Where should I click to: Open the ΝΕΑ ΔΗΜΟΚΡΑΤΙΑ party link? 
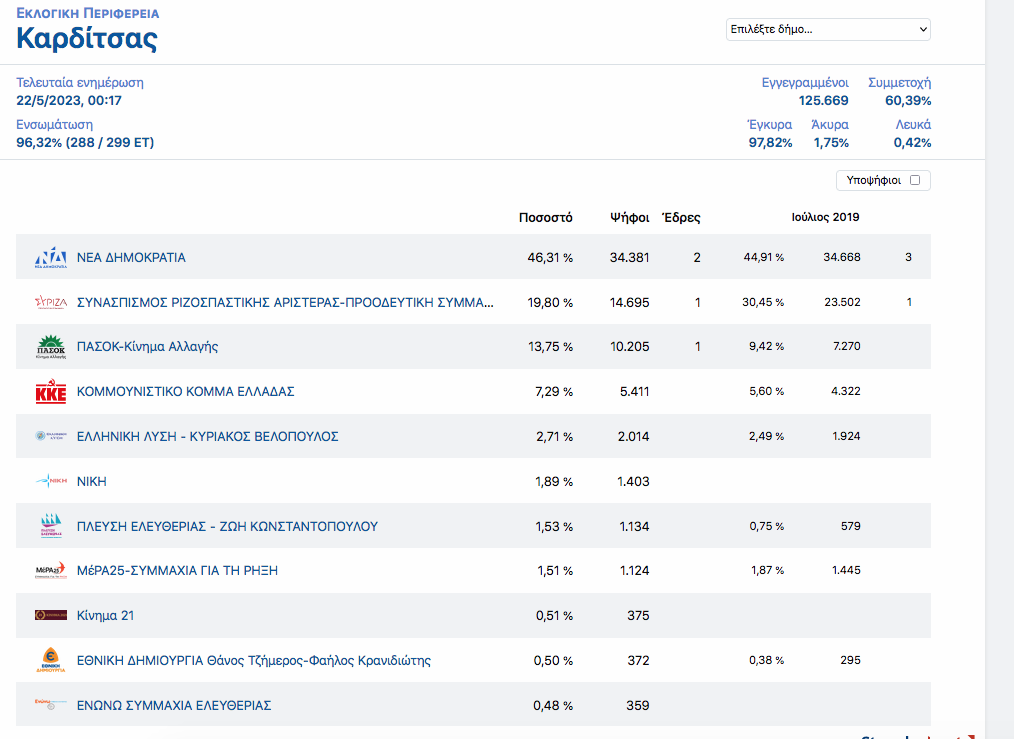click(x=131, y=257)
